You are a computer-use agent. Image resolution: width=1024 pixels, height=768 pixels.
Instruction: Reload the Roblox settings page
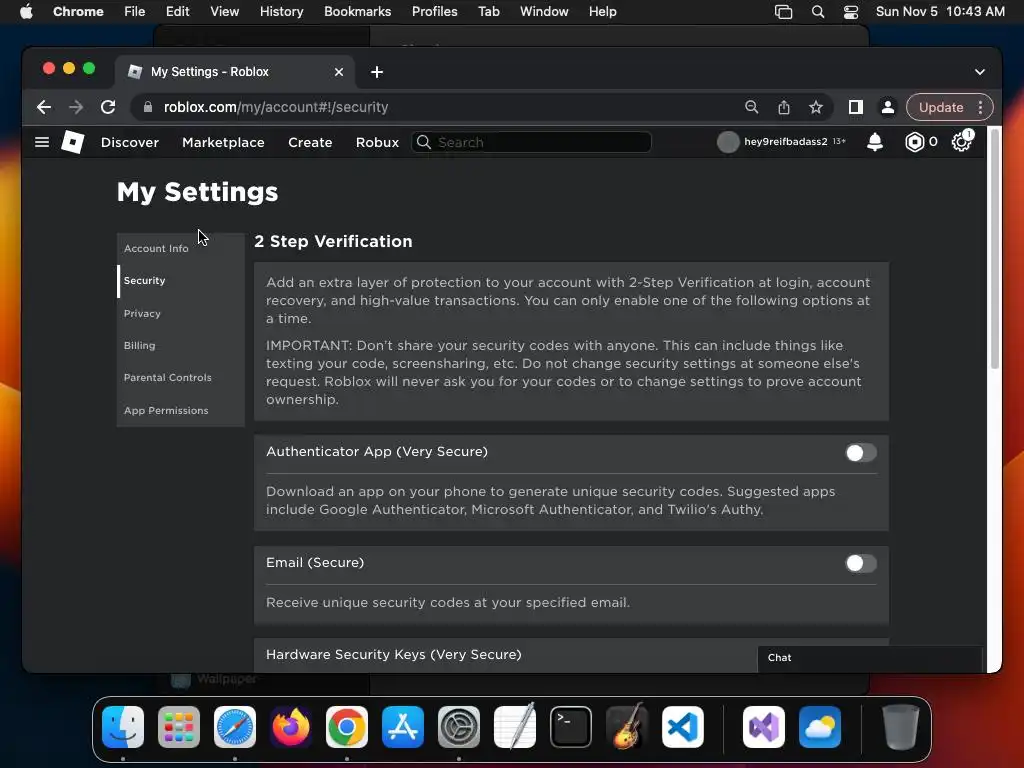pos(108,107)
